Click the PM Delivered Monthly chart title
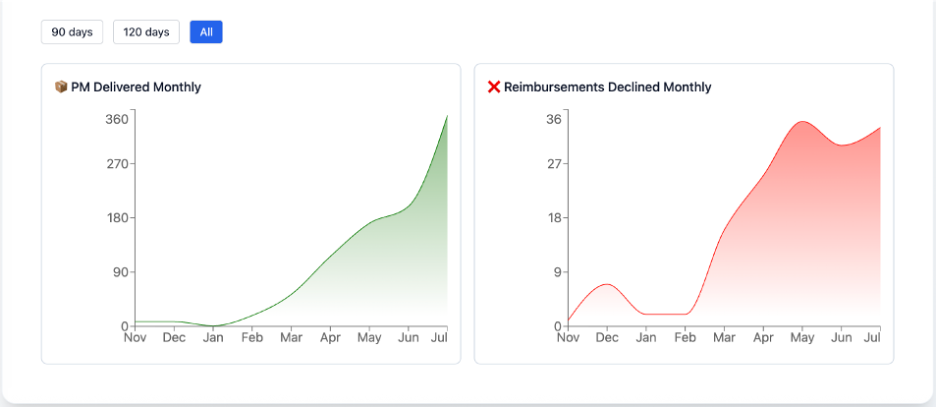The height and width of the screenshot is (408, 936). (x=136, y=87)
